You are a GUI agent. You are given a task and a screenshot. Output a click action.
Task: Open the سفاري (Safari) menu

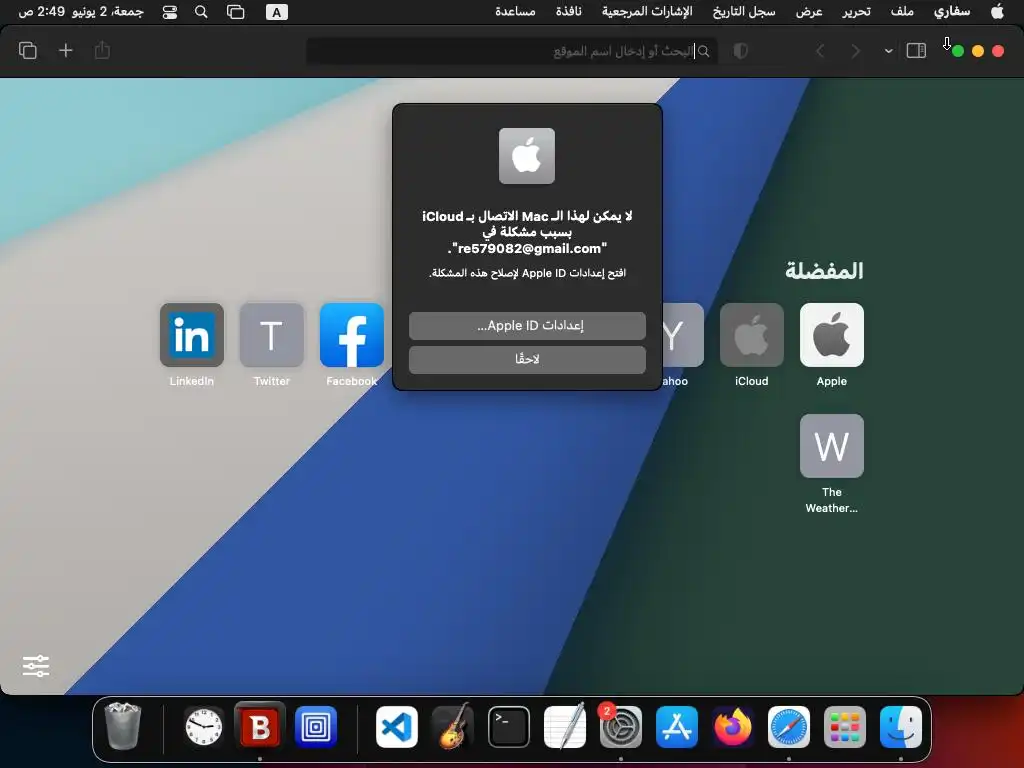952,12
